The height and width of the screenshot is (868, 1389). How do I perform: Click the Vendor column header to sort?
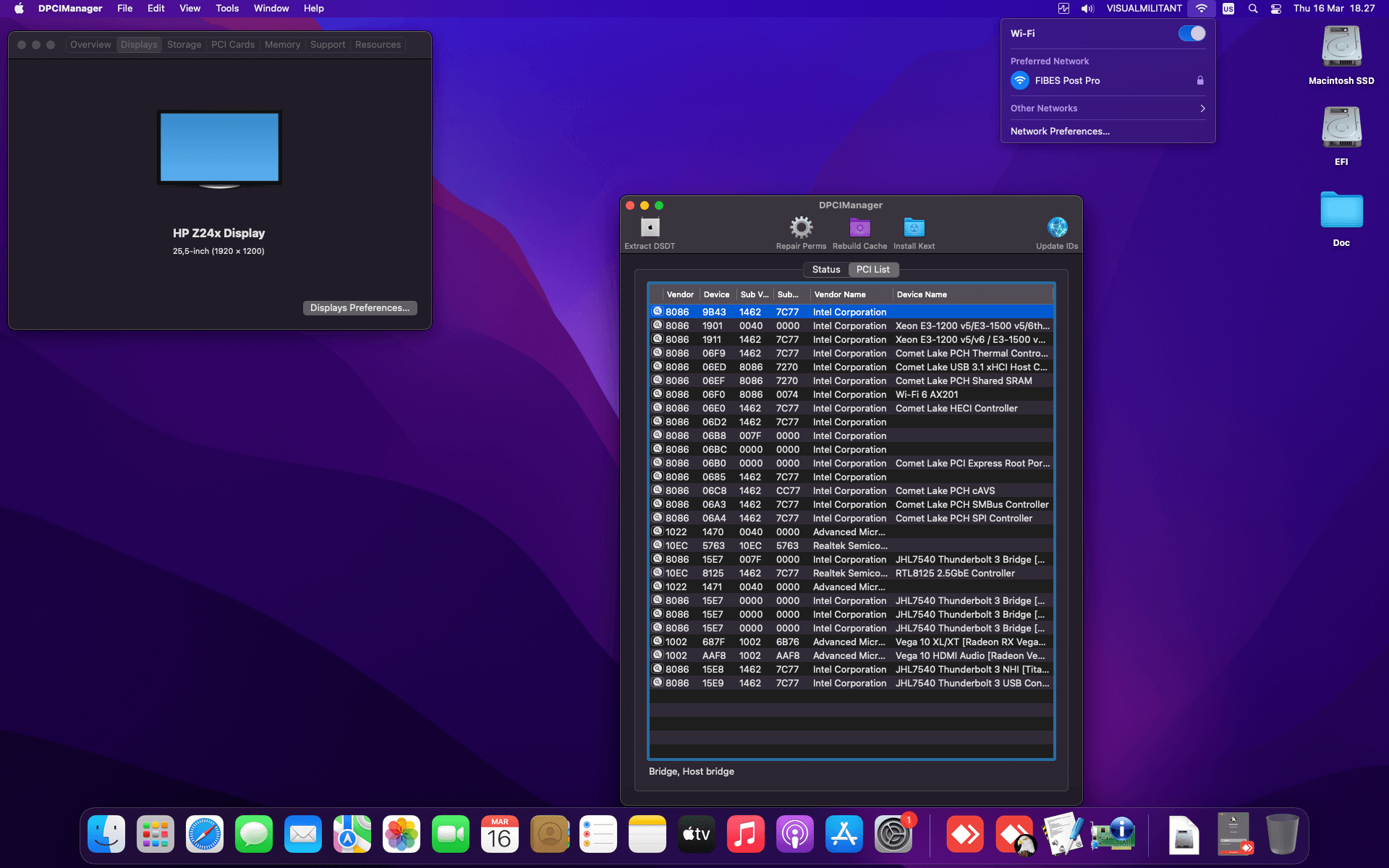pyautogui.click(x=680, y=294)
